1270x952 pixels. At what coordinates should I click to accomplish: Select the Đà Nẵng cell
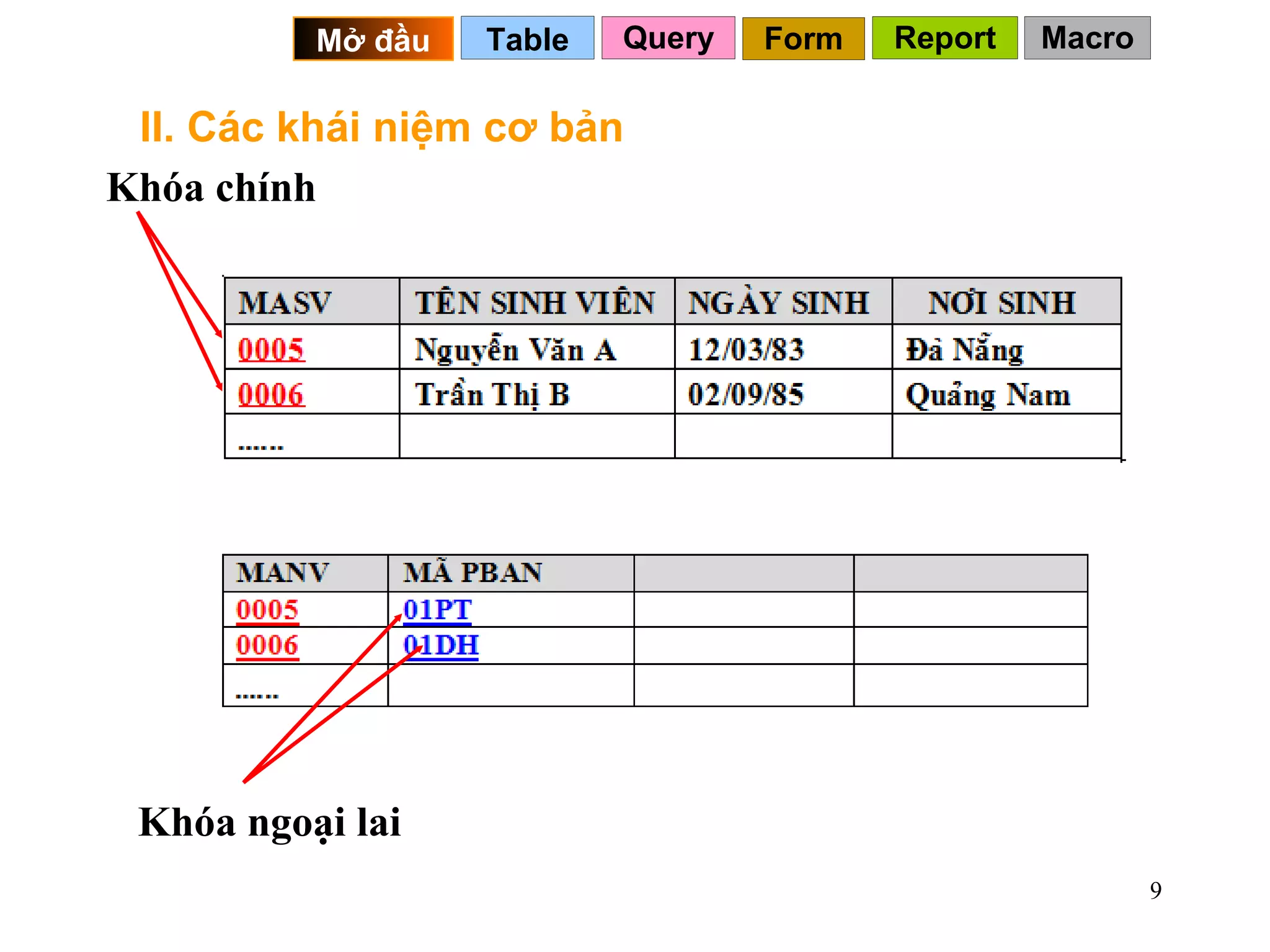tap(1007, 347)
